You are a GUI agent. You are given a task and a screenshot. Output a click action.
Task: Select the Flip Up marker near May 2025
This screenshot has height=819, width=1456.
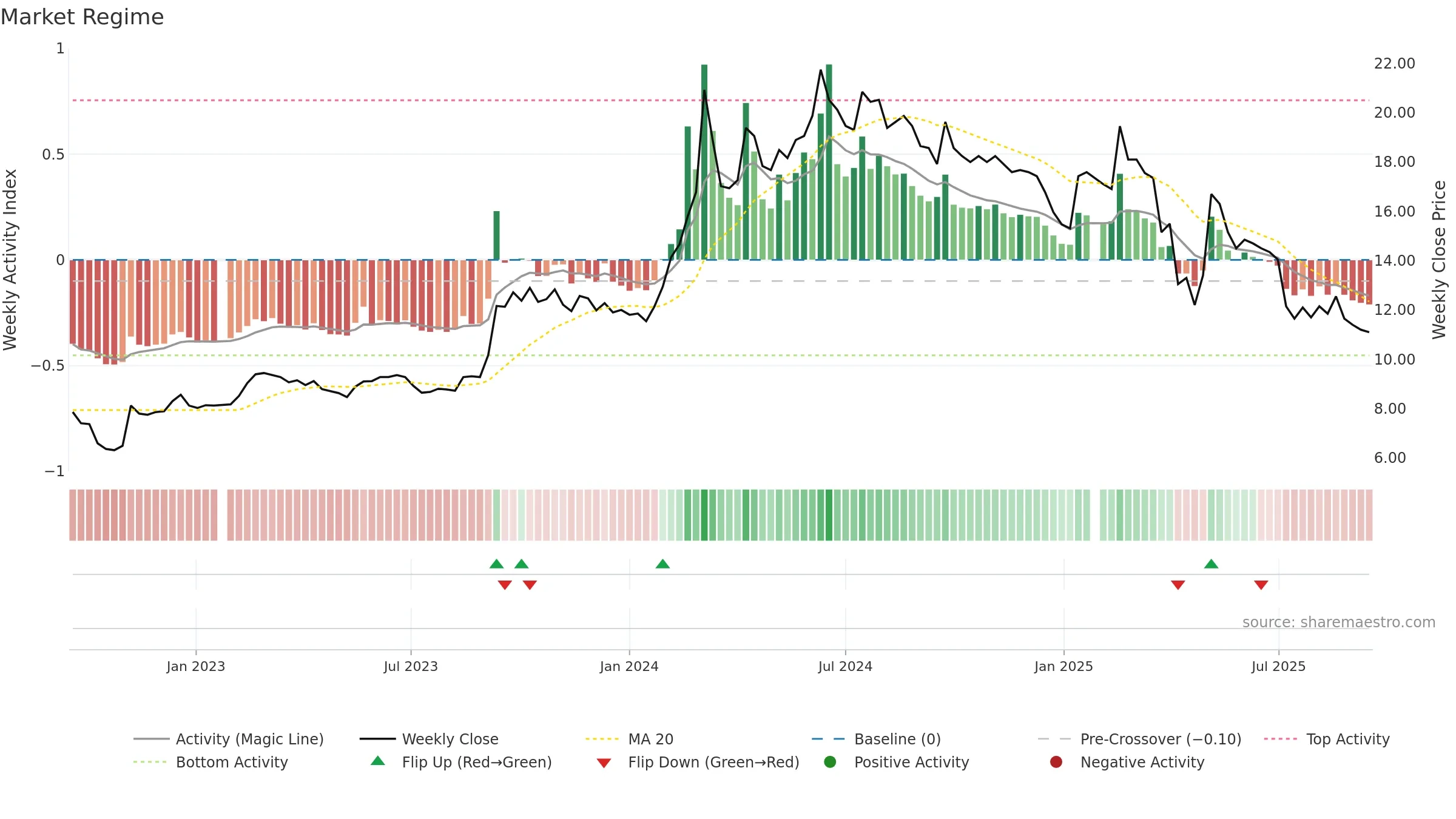pos(1211,564)
